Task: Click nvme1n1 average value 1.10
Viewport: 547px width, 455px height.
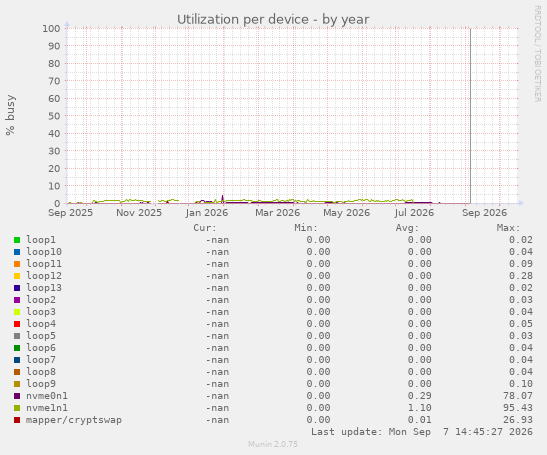Action: pos(420,408)
